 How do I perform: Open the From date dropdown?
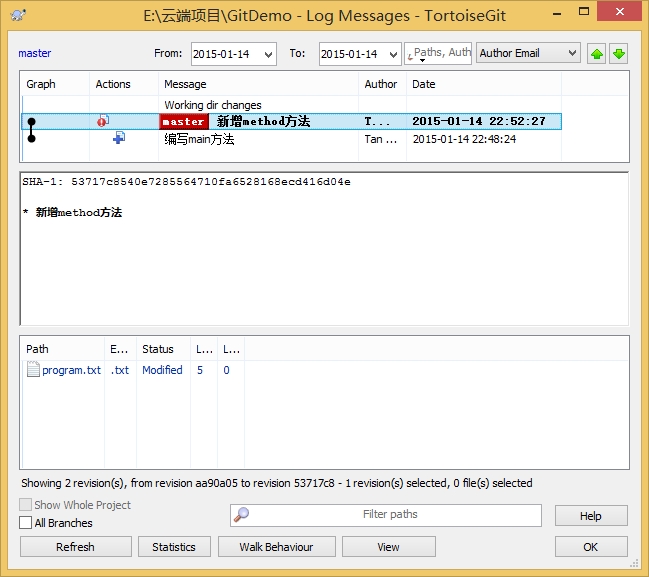tap(267, 54)
